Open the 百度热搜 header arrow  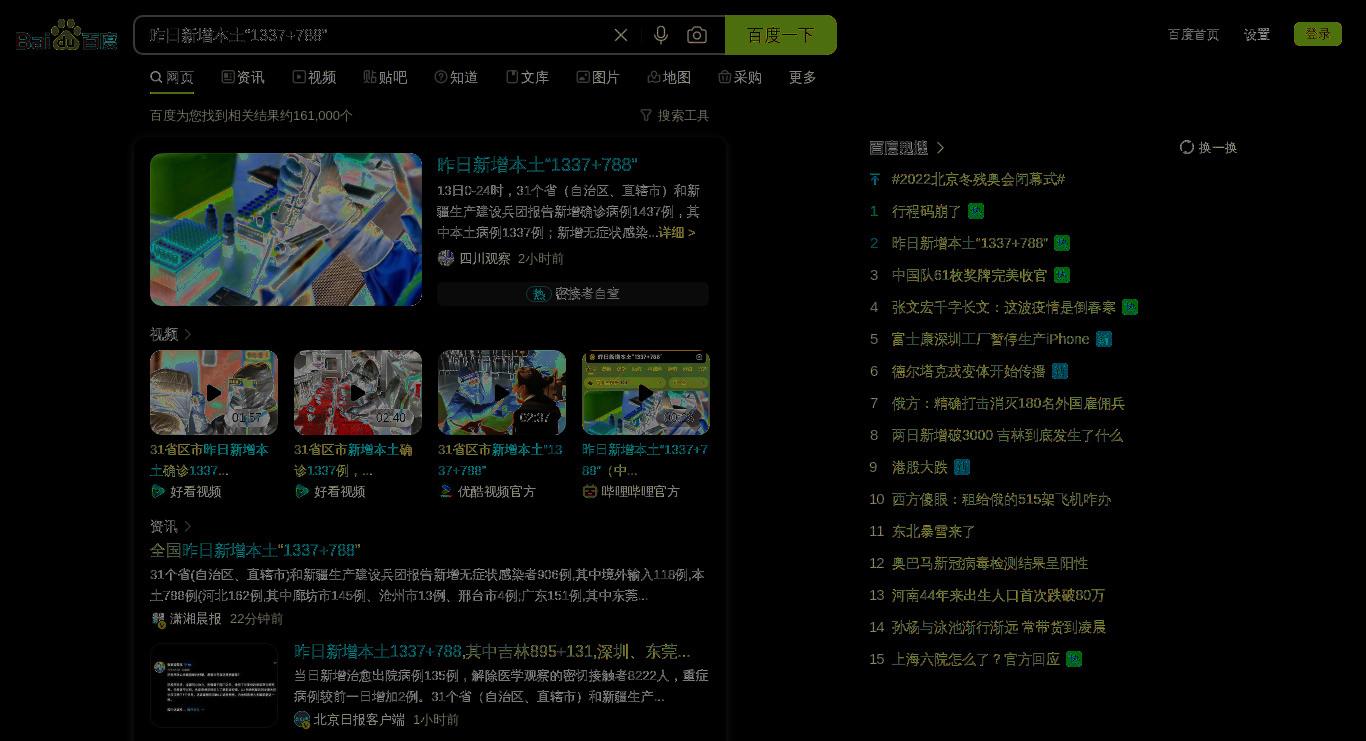point(940,147)
